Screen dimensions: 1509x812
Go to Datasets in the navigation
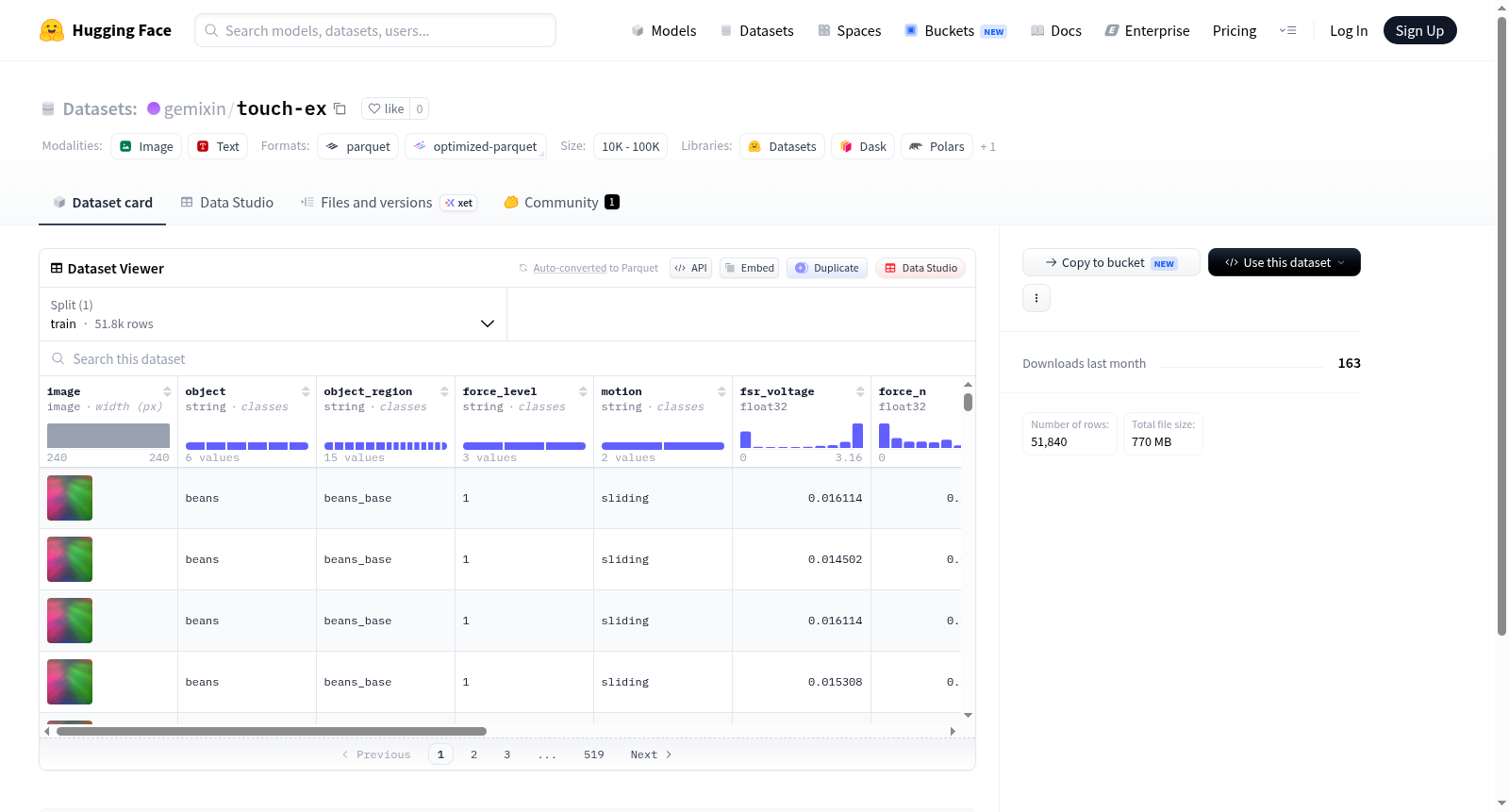(x=757, y=30)
